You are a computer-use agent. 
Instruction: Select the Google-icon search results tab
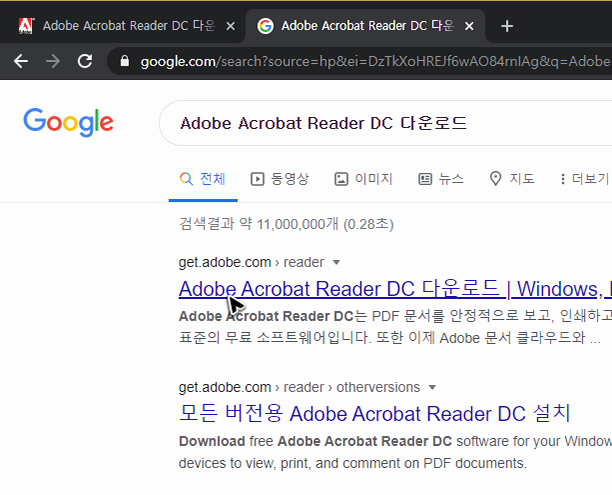(365, 26)
